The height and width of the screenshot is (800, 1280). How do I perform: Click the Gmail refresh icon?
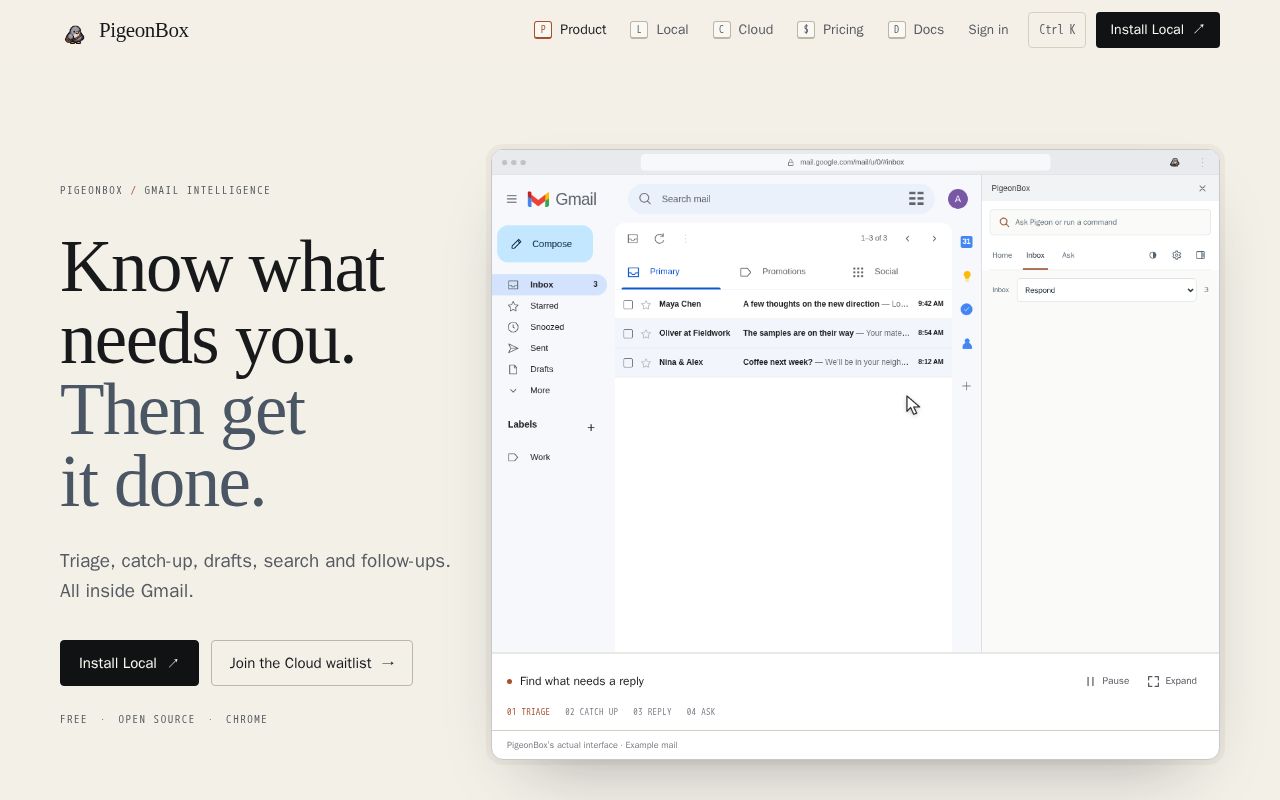tap(659, 238)
